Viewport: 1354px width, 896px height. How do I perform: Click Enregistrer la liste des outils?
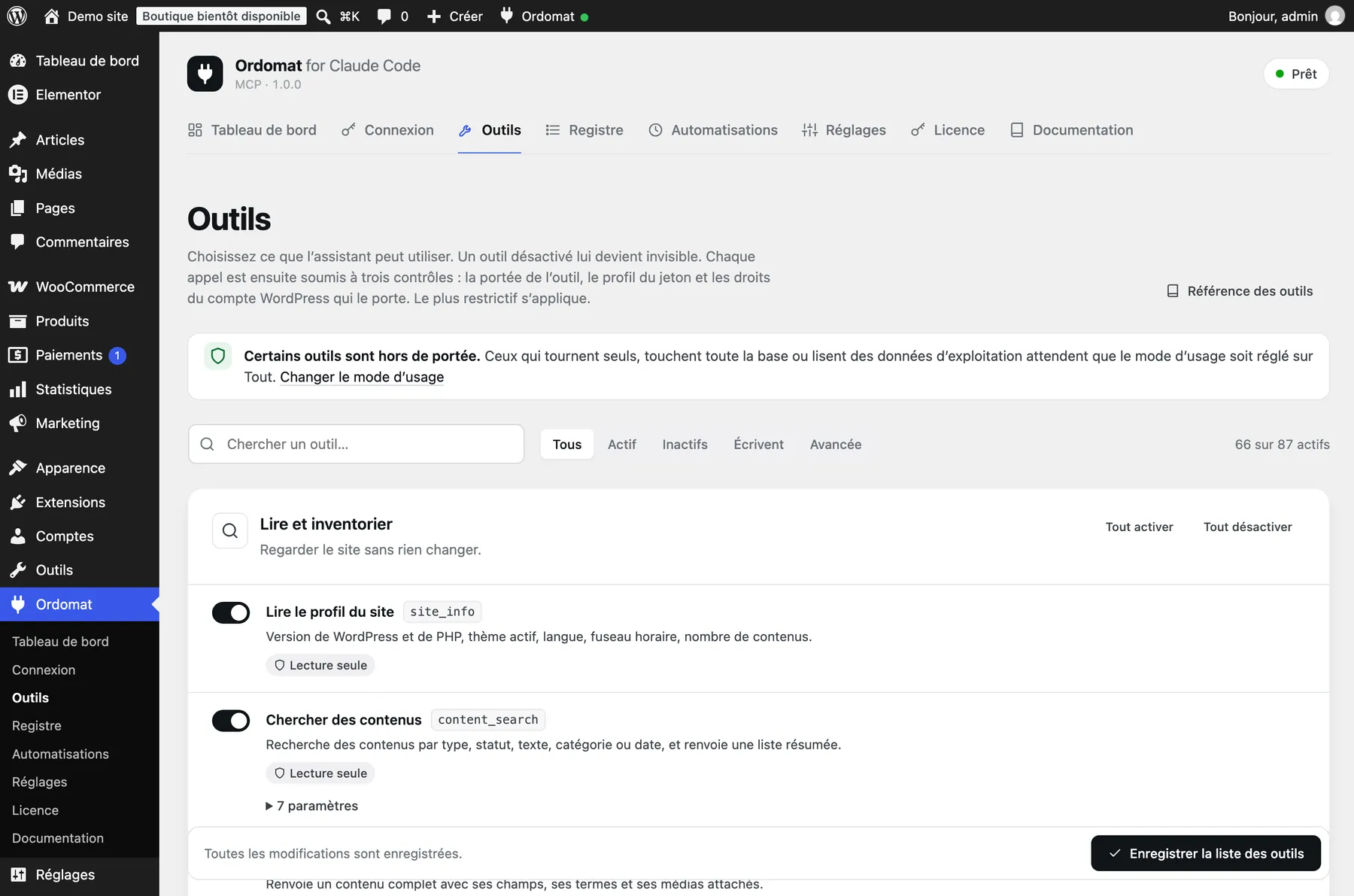[x=1206, y=853]
